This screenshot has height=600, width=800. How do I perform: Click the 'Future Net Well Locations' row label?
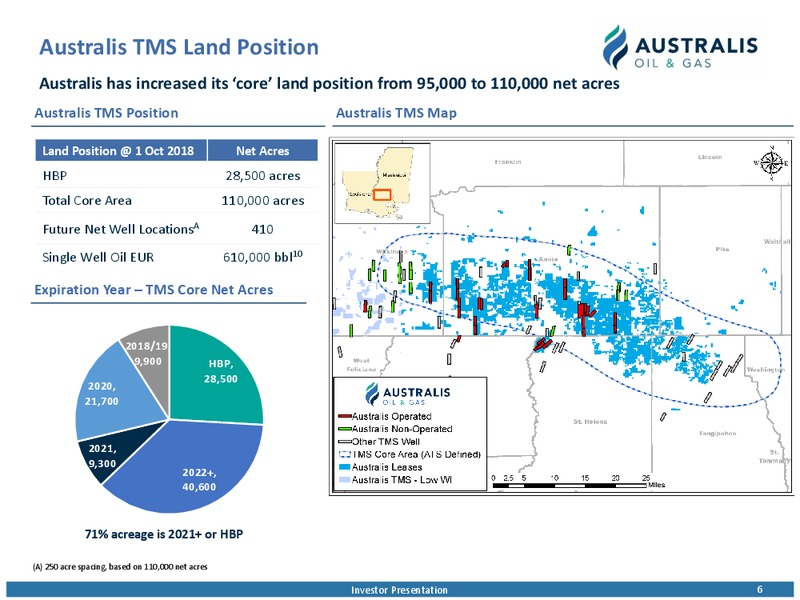(121, 229)
